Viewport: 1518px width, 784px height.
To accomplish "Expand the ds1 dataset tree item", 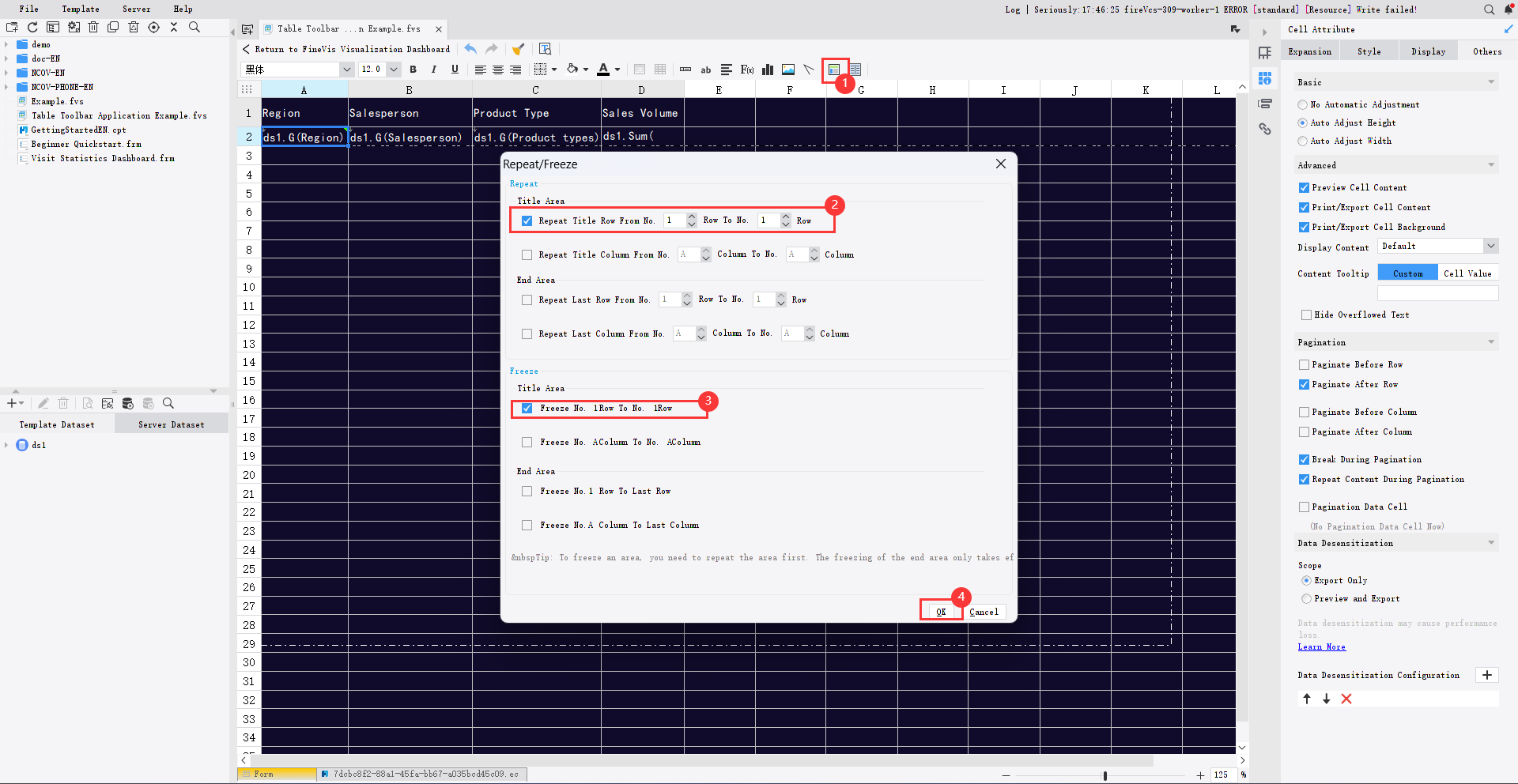I will click(x=8, y=445).
